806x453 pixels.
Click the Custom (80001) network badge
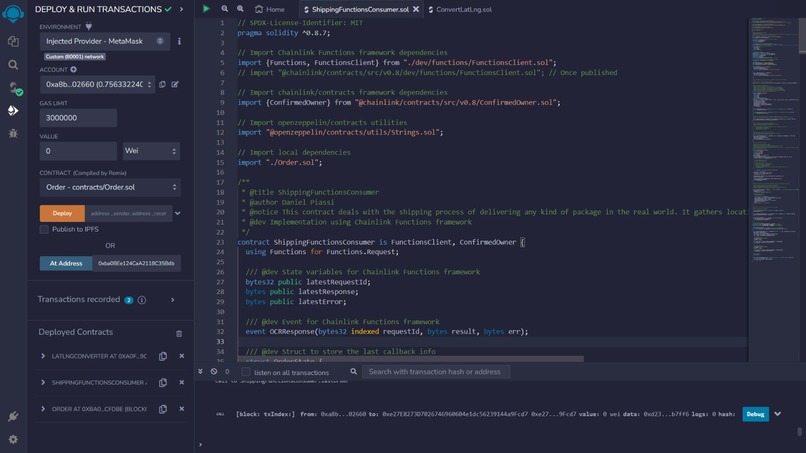(x=75, y=57)
